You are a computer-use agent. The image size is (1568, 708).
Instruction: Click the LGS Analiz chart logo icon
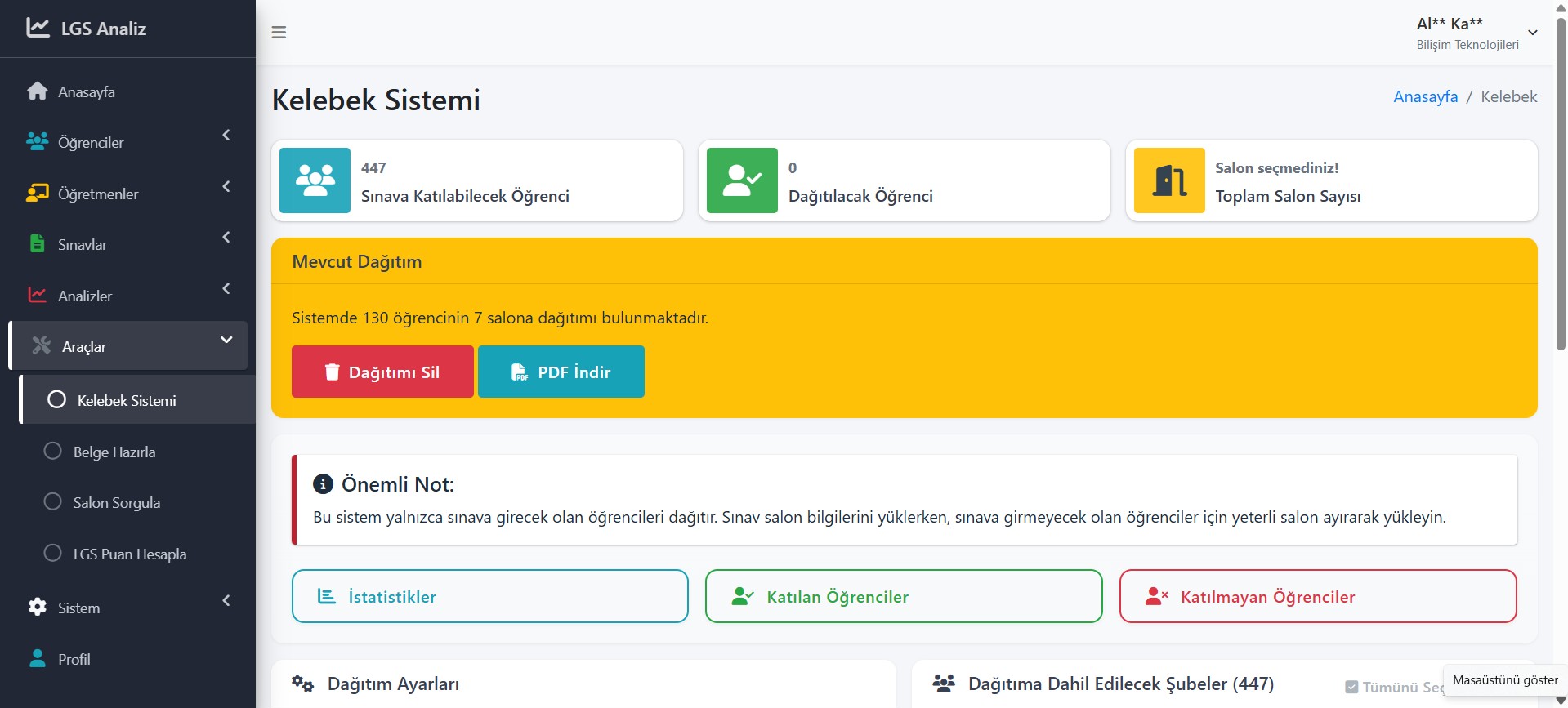(38, 28)
